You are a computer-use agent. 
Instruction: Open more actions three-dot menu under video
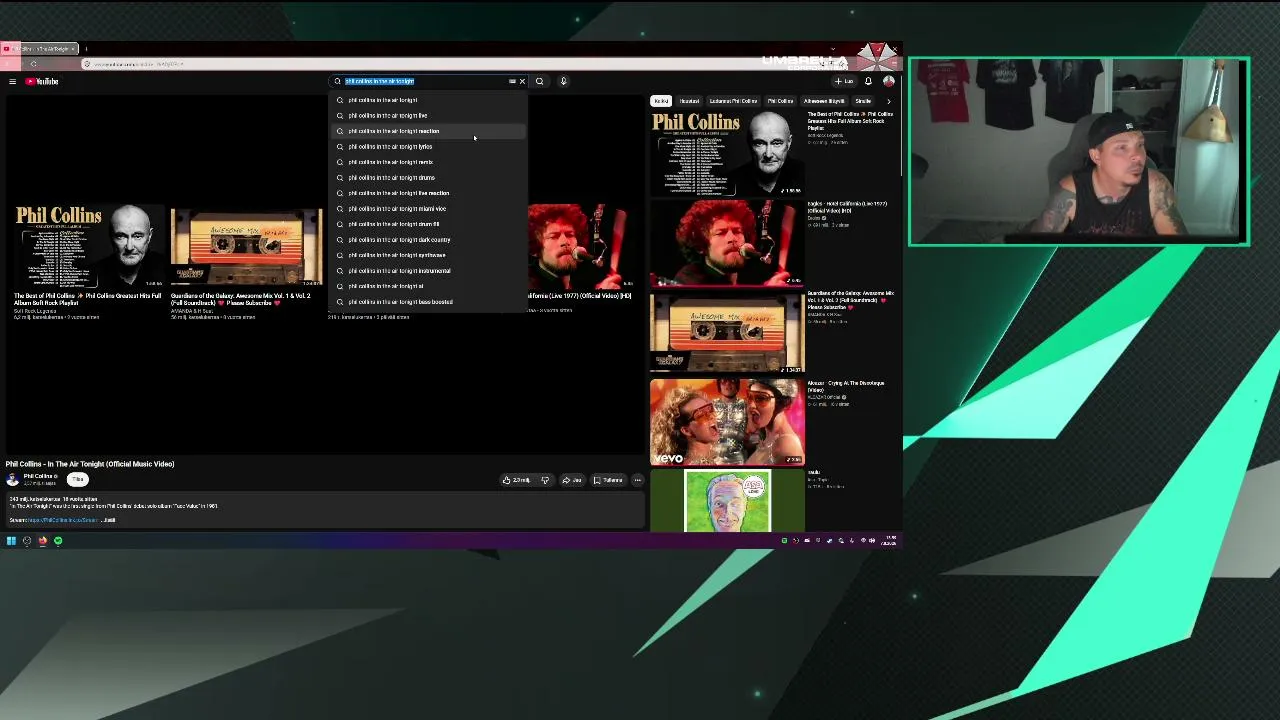coord(637,480)
